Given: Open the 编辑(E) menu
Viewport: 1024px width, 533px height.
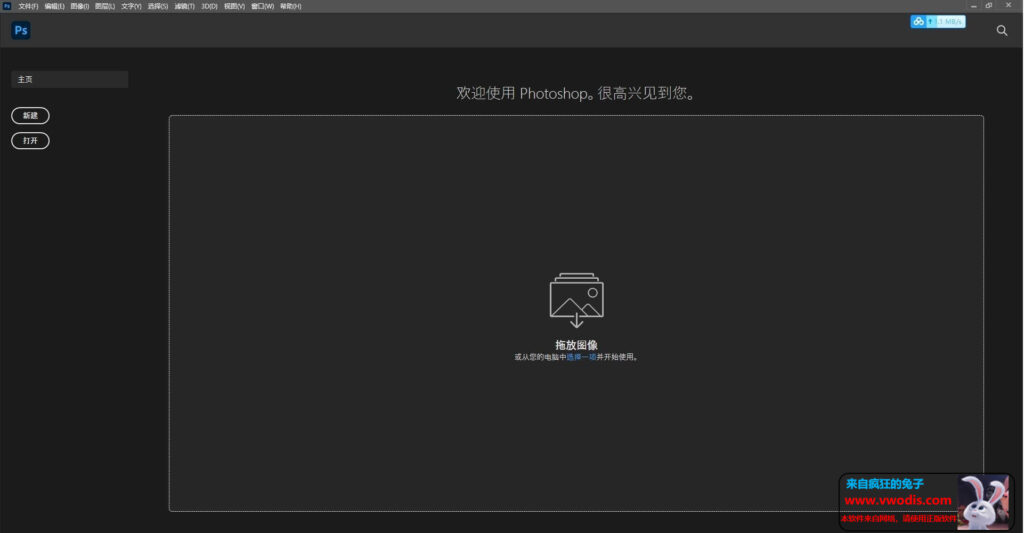Looking at the screenshot, I should click(54, 7).
